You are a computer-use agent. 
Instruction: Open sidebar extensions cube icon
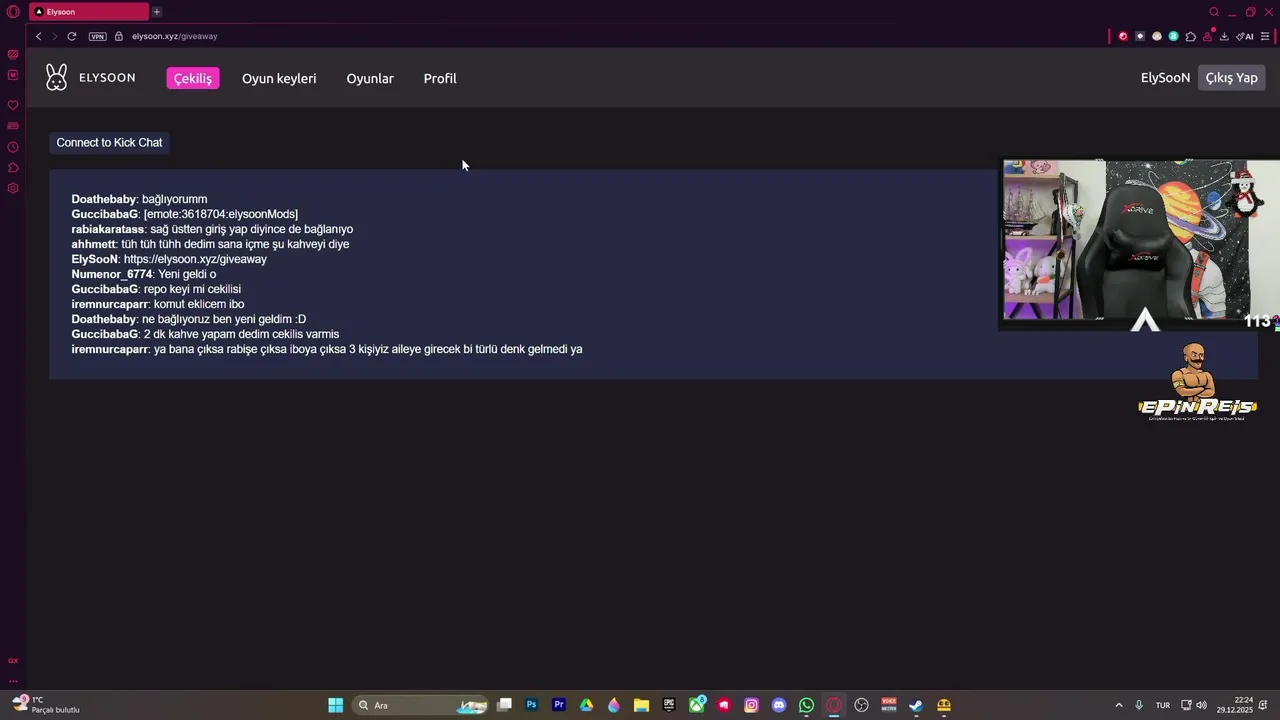click(13, 167)
